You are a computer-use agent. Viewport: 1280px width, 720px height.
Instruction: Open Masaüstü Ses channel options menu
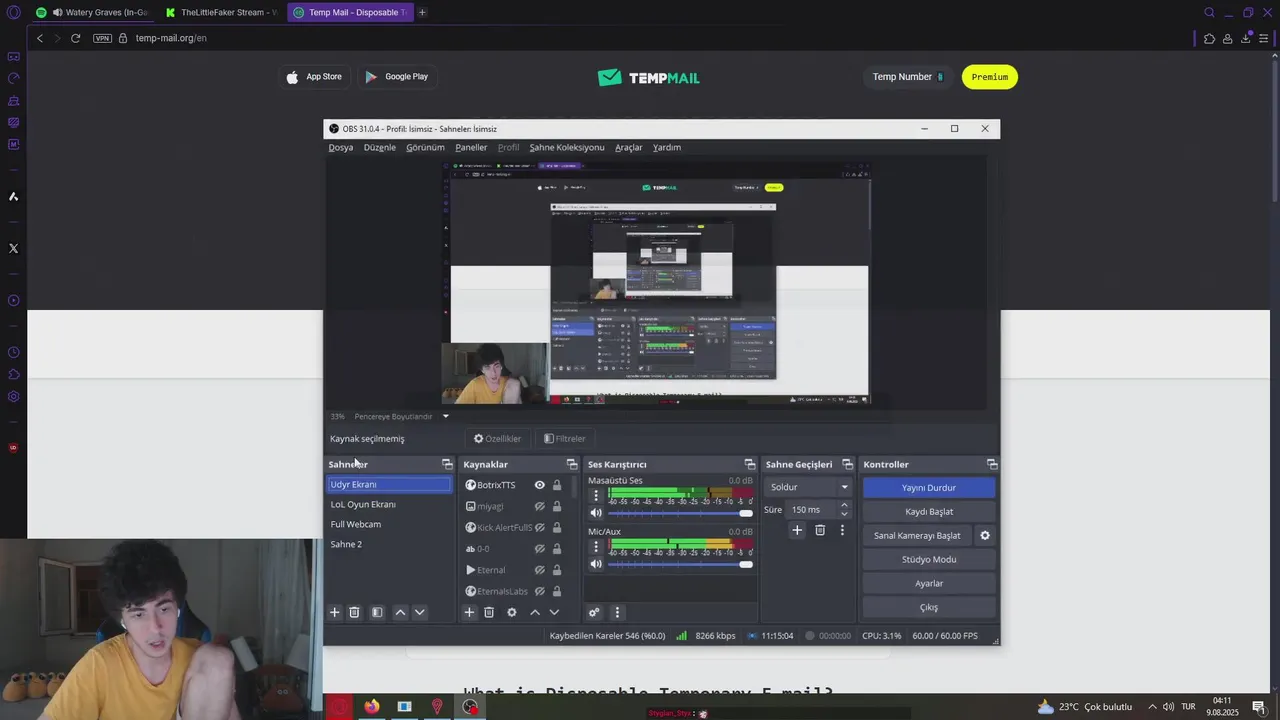point(597,495)
